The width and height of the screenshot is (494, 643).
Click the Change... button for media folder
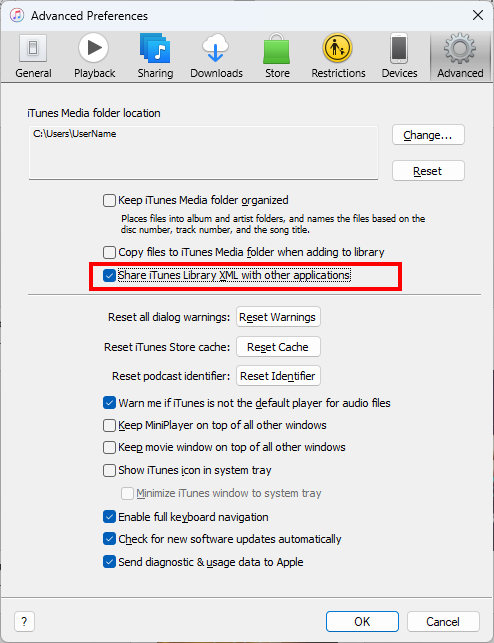[x=428, y=135]
